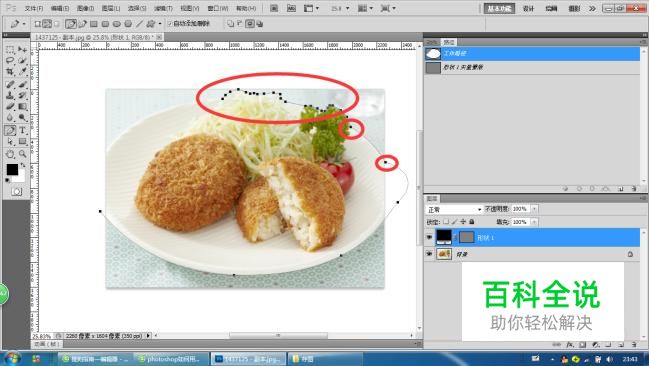Select the Clone Stamp tool
Viewport: 649px width, 366px height.
[10, 95]
